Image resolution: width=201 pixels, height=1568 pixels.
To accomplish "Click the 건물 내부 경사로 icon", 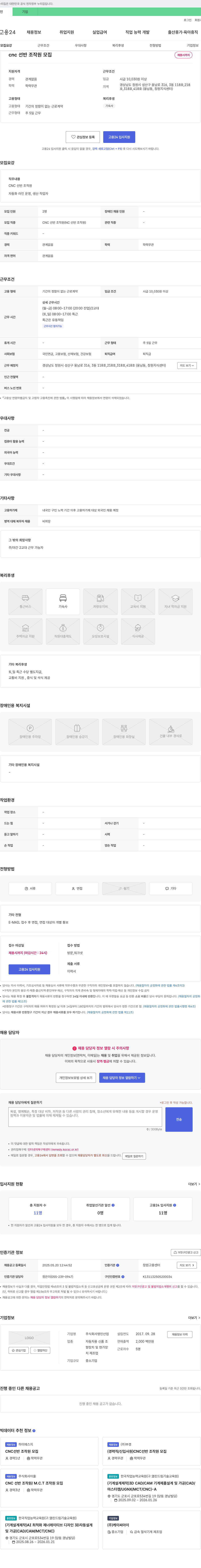I will [171, 732].
